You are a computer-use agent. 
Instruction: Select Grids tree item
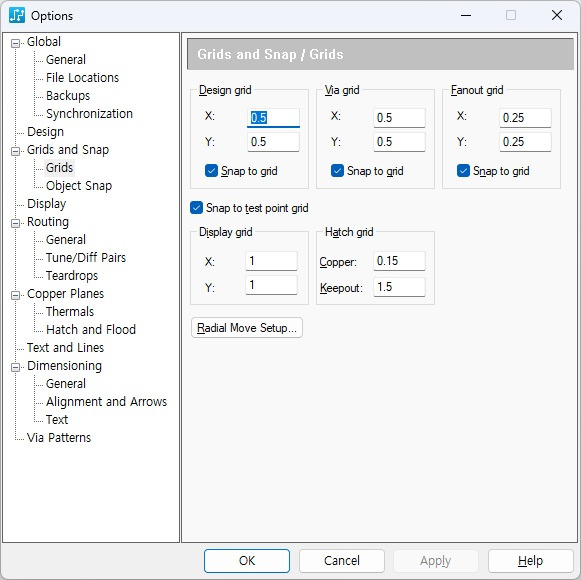59,168
